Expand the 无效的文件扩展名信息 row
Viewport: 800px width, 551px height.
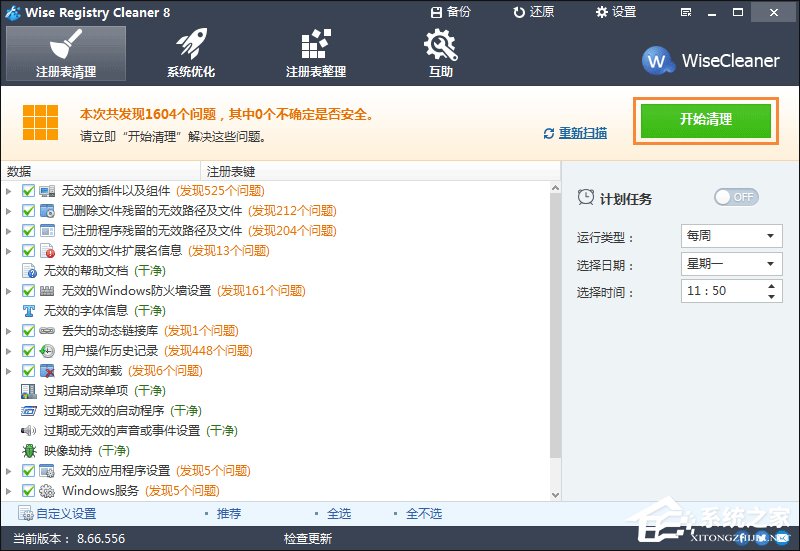tap(9, 251)
